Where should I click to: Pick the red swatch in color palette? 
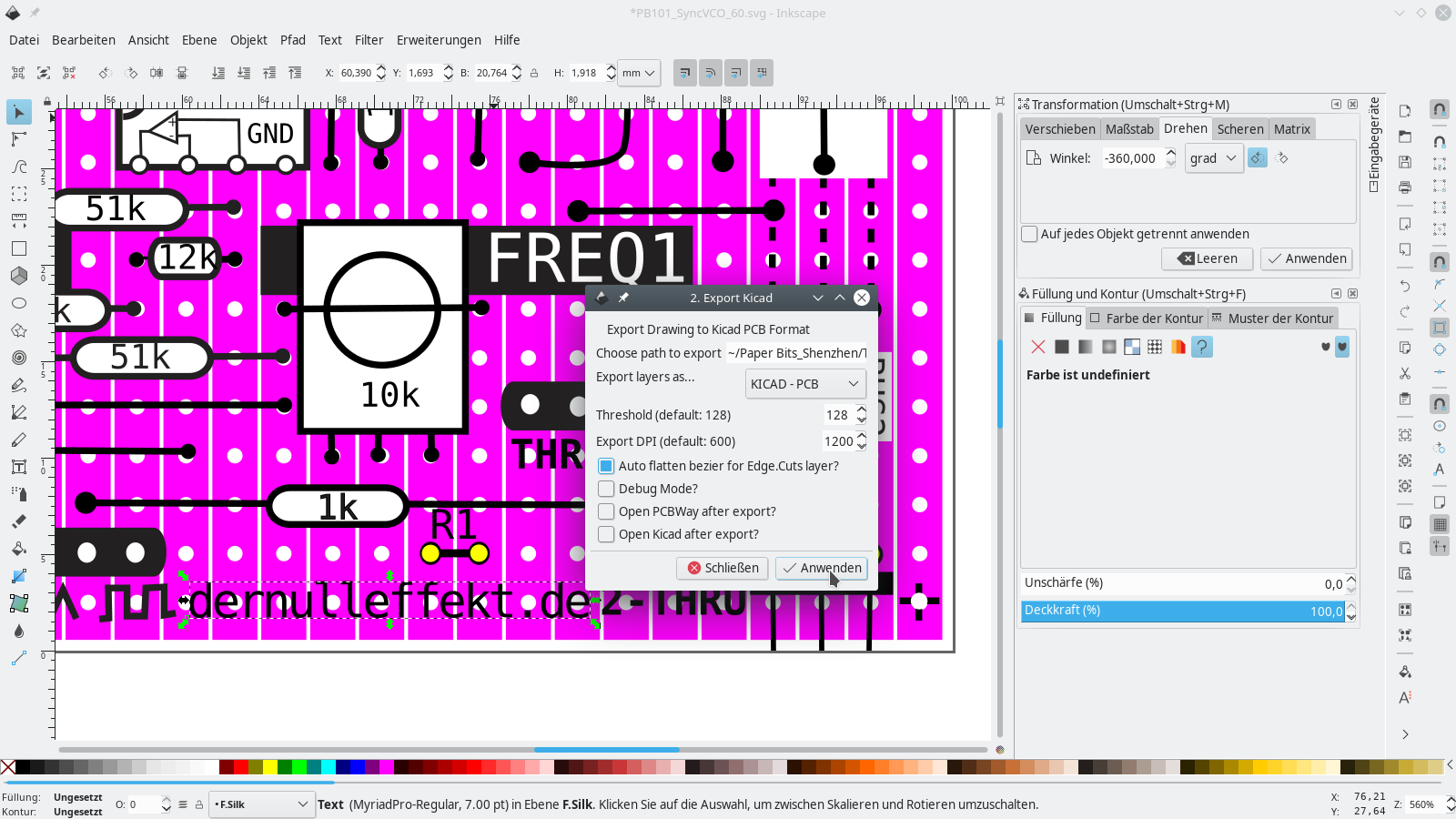click(241, 767)
